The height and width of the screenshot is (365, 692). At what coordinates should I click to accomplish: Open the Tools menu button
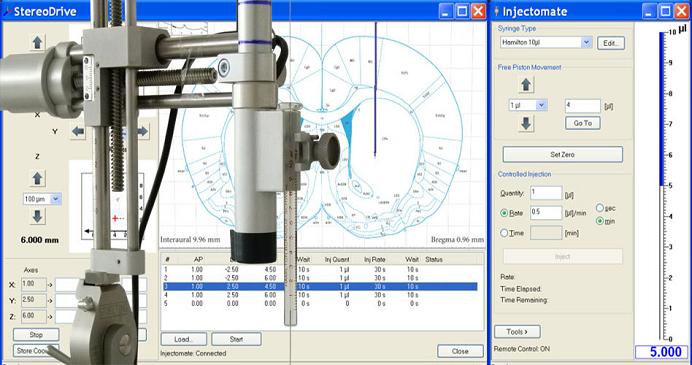(517, 331)
